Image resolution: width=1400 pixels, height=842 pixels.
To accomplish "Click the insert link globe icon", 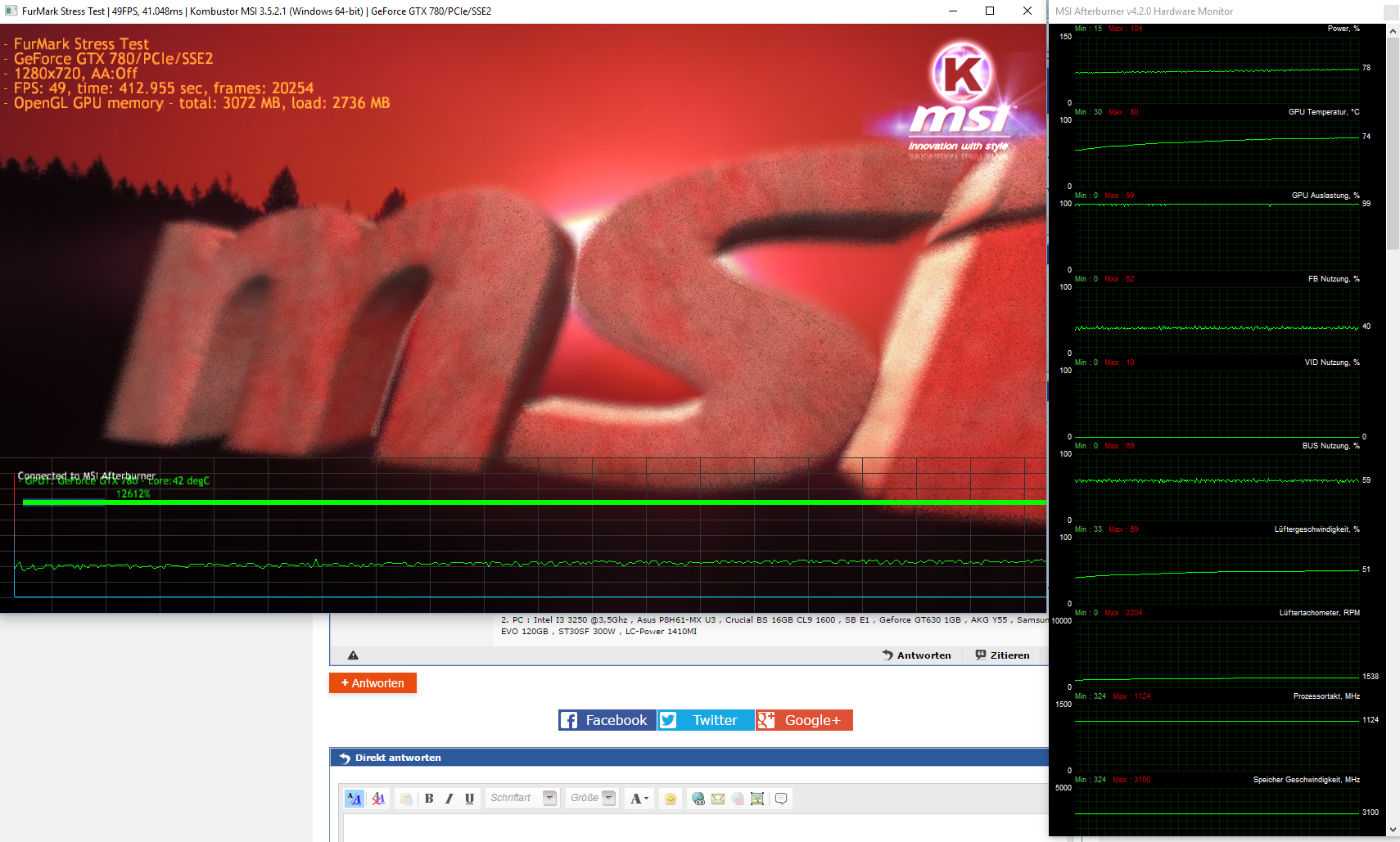I will tap(698, 799).
